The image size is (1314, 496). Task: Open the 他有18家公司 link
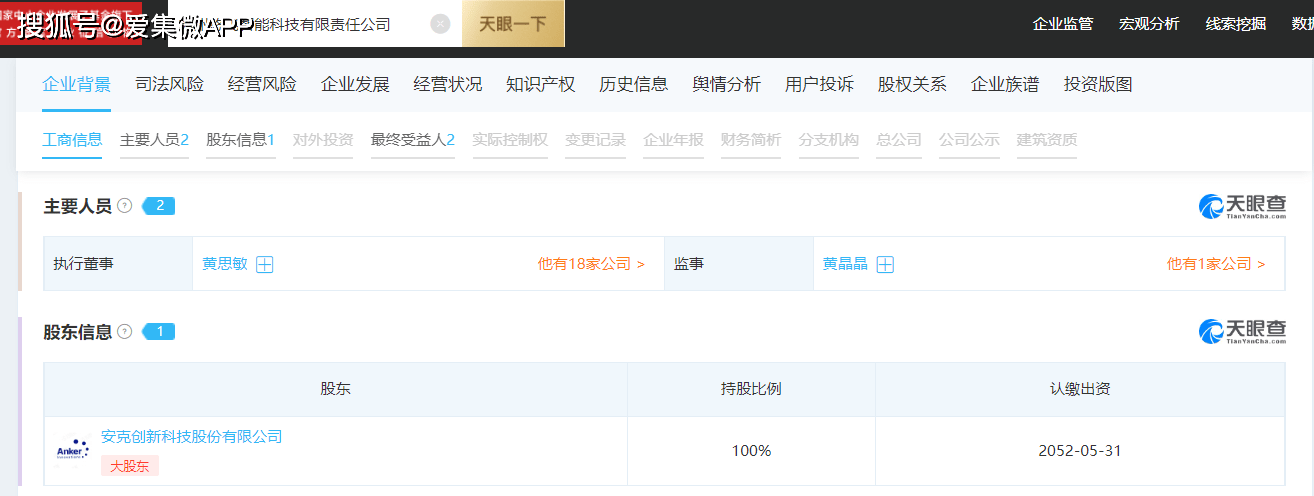(x=591, y=264)
